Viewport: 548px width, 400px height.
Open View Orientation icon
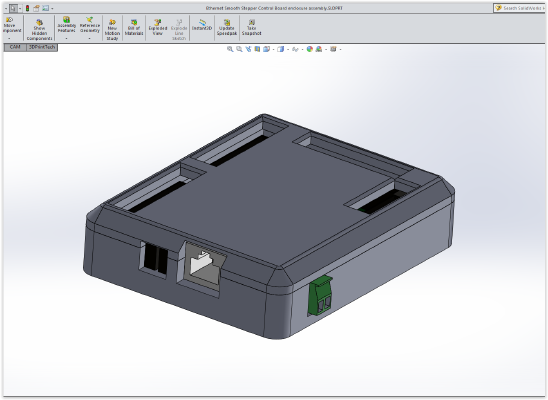[x=266, y=49]
